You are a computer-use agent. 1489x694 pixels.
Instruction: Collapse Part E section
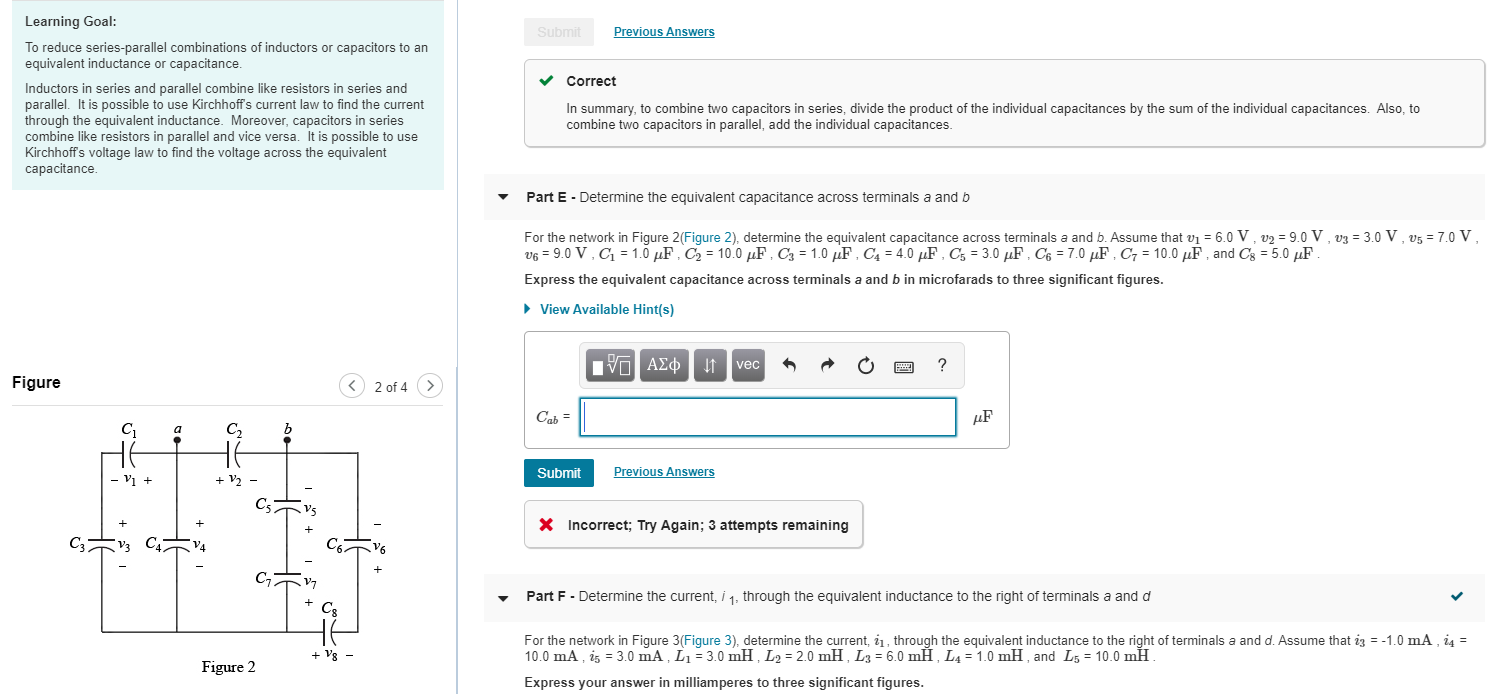tap(503, 197)
